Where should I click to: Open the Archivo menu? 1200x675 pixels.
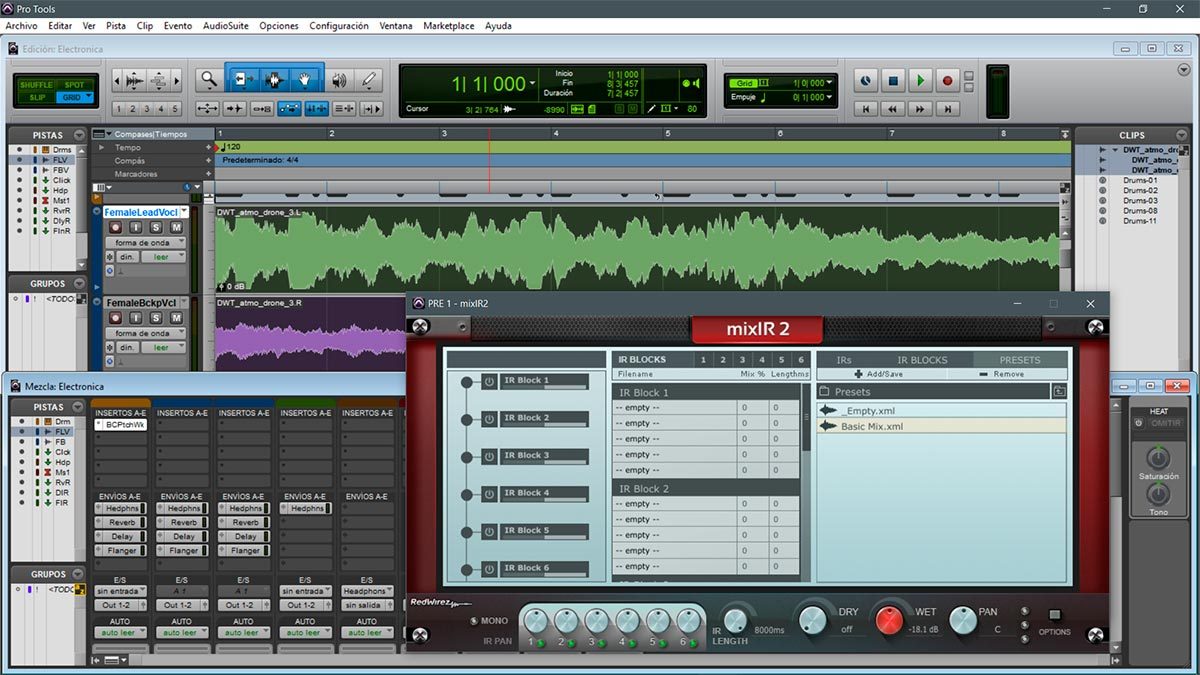(21, 26)
